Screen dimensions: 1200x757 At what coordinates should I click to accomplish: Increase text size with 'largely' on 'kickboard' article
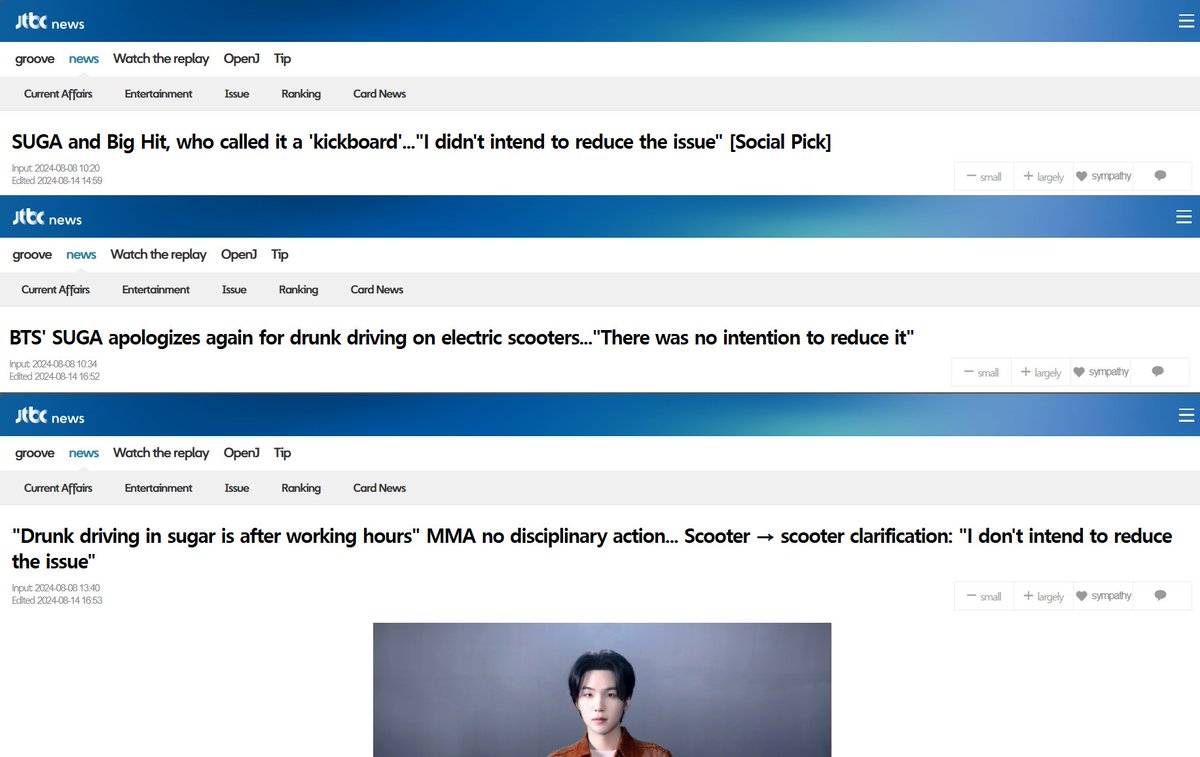pos(1043,177)
